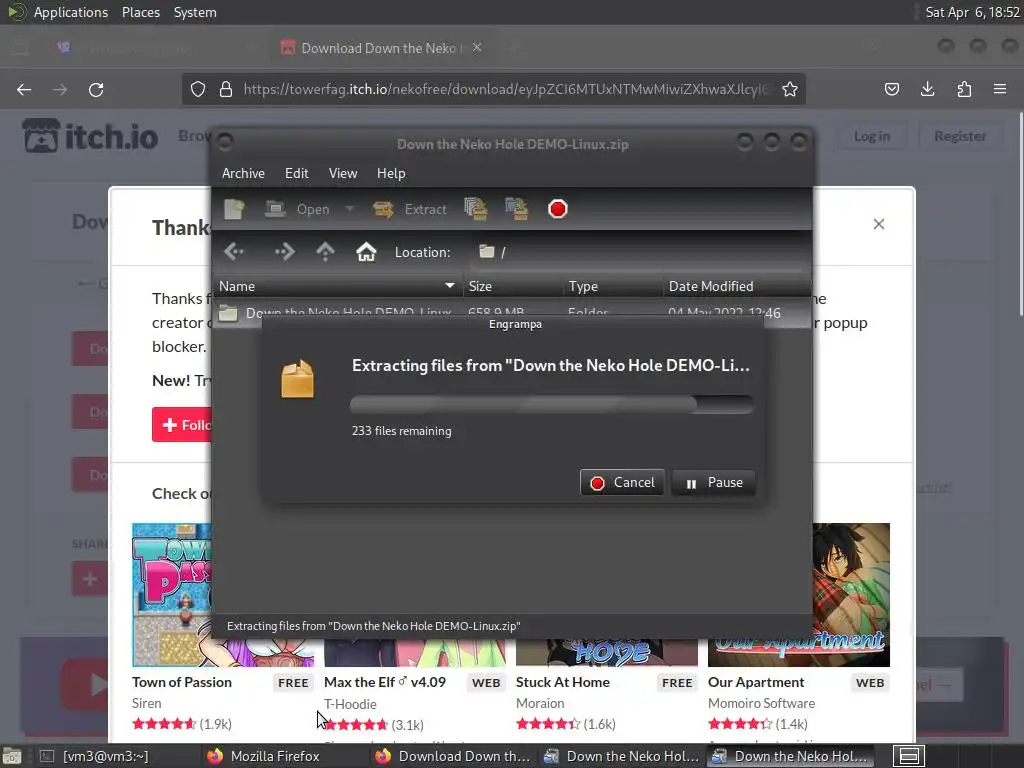The width and height of the screenshot is (1024, 768).
Task: Click the extraction progress bar
Action: tap(552, 404)
